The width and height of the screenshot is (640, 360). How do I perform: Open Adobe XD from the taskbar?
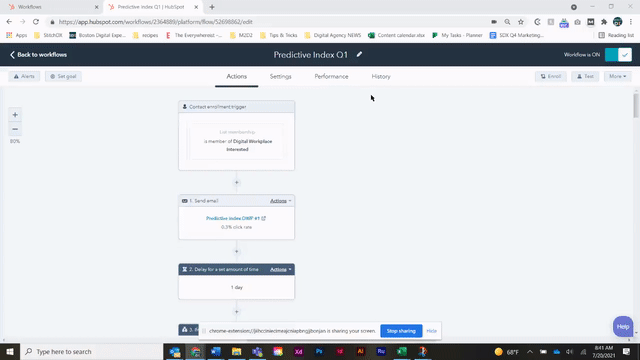tap(298, 351)
